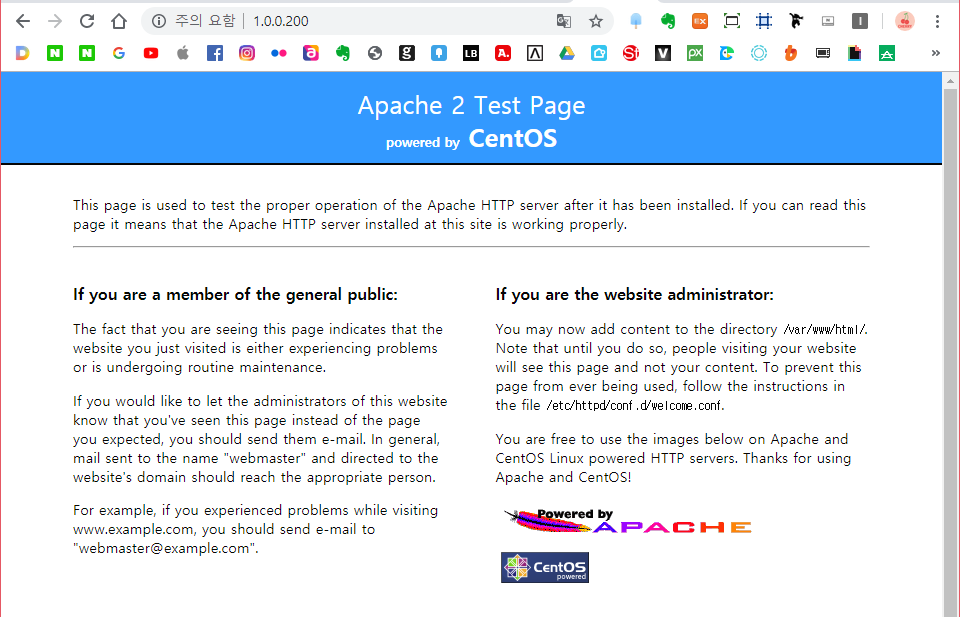This screenshot has height=617, width=960.
Task: Open the red St bookmark
Action: [x=631, y=53]
